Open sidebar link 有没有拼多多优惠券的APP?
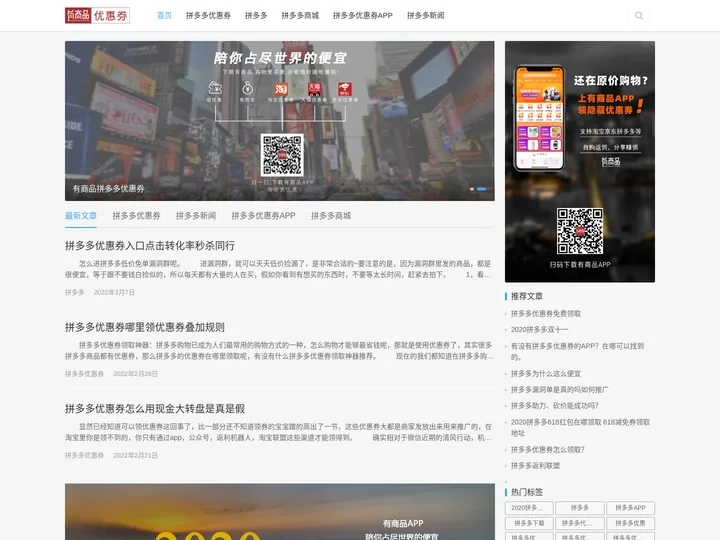 (577, 351)
